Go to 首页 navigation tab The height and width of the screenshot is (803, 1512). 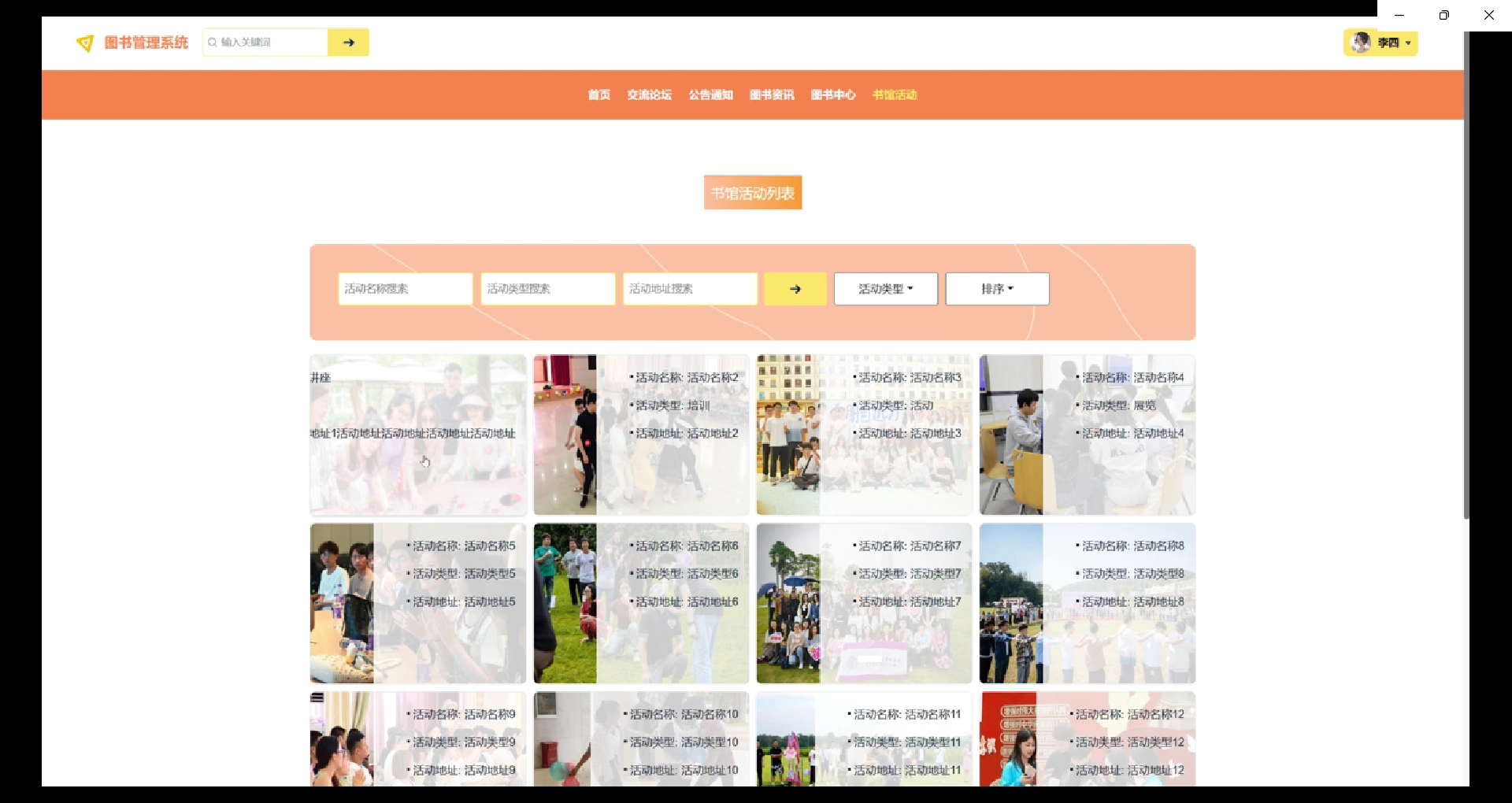pos(598,94)
